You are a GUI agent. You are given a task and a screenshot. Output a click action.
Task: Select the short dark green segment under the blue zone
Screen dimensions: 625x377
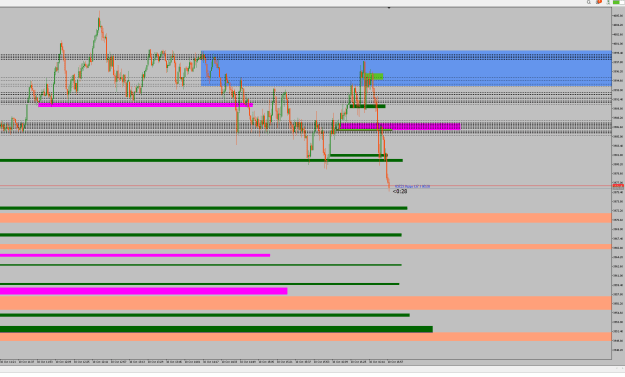[x=368, y=106]
